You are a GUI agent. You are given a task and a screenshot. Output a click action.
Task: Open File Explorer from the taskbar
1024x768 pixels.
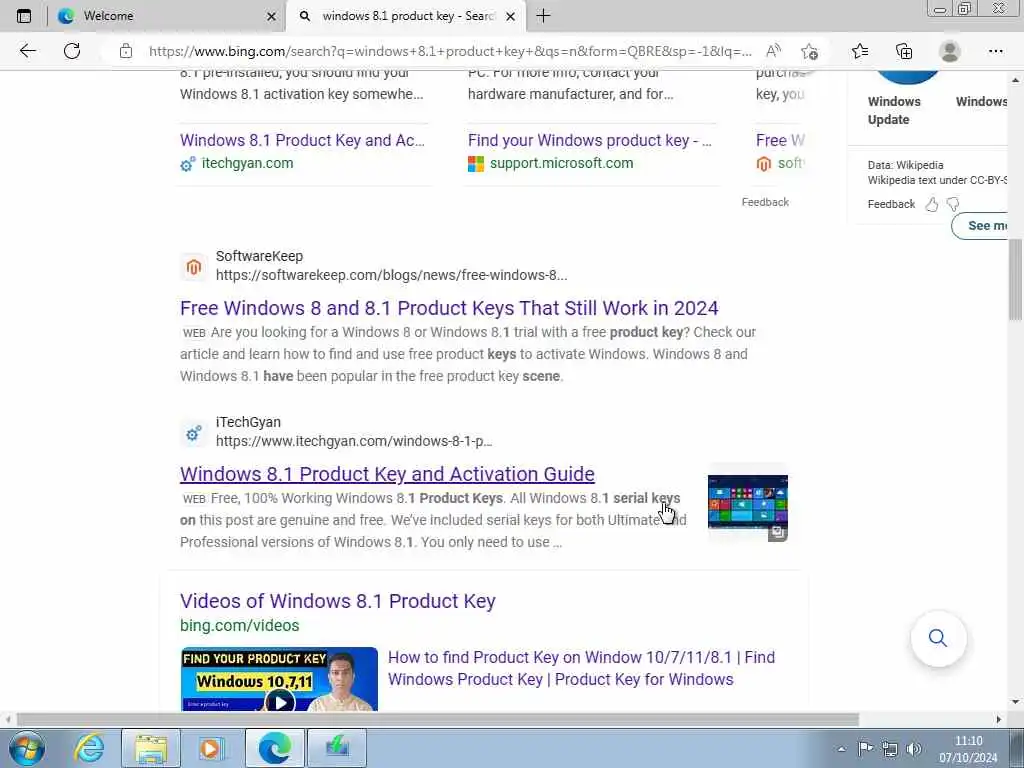tap(151, 748)
